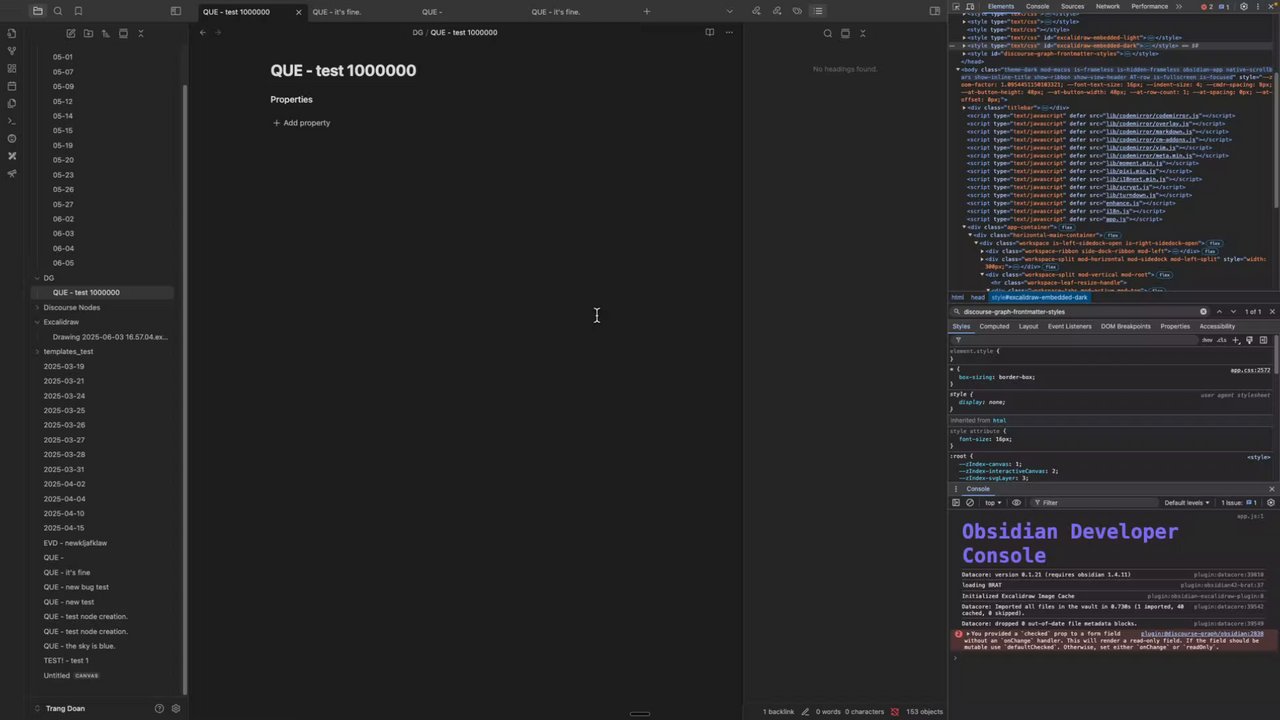Toggle computed styles sidebar icon
This screenshot has height=720, width=1280.
[x=1263, y=340]
